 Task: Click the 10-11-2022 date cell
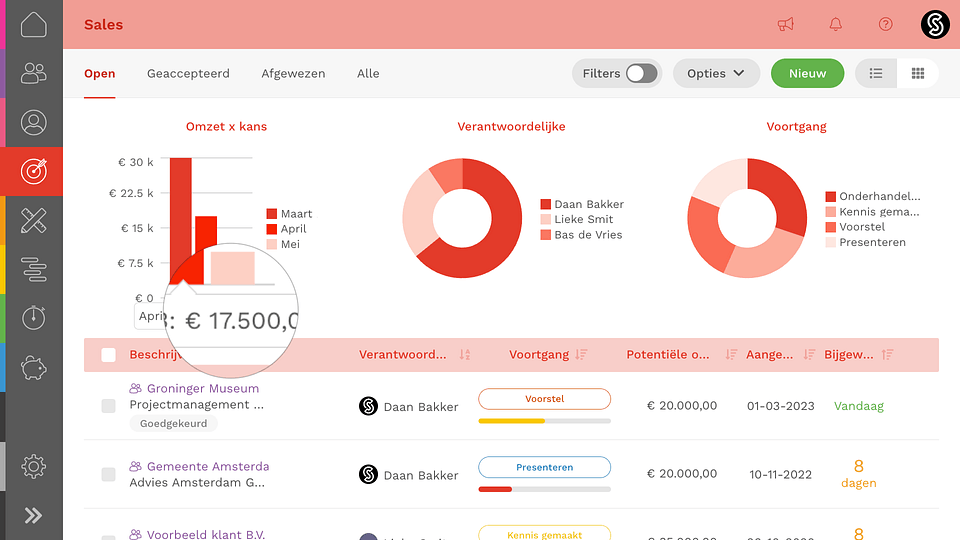(x=781, y=474)
